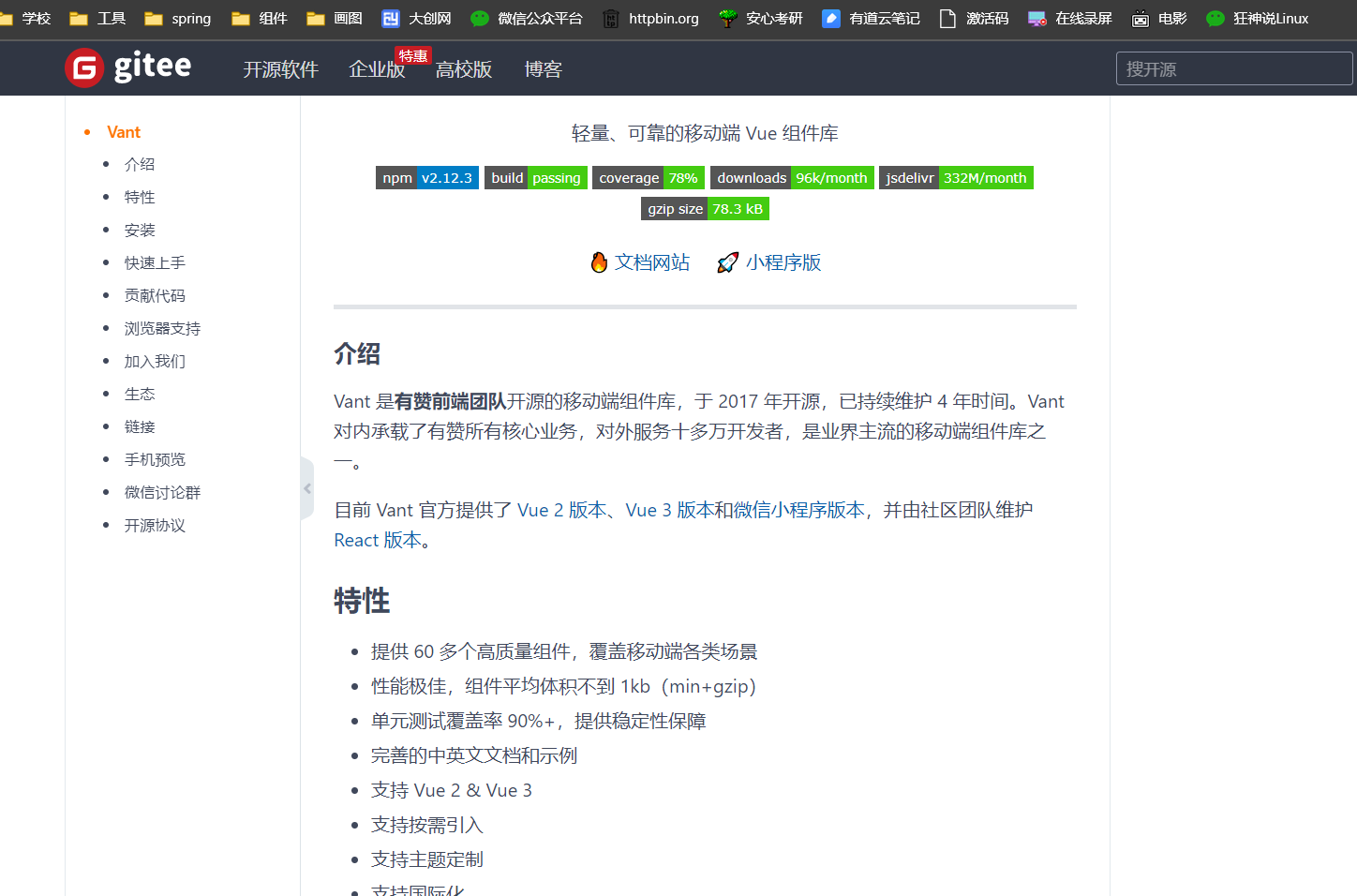Open the 微信公众平台 bookmark
The width and height of the screenshot is (1357, 896).
527,19
